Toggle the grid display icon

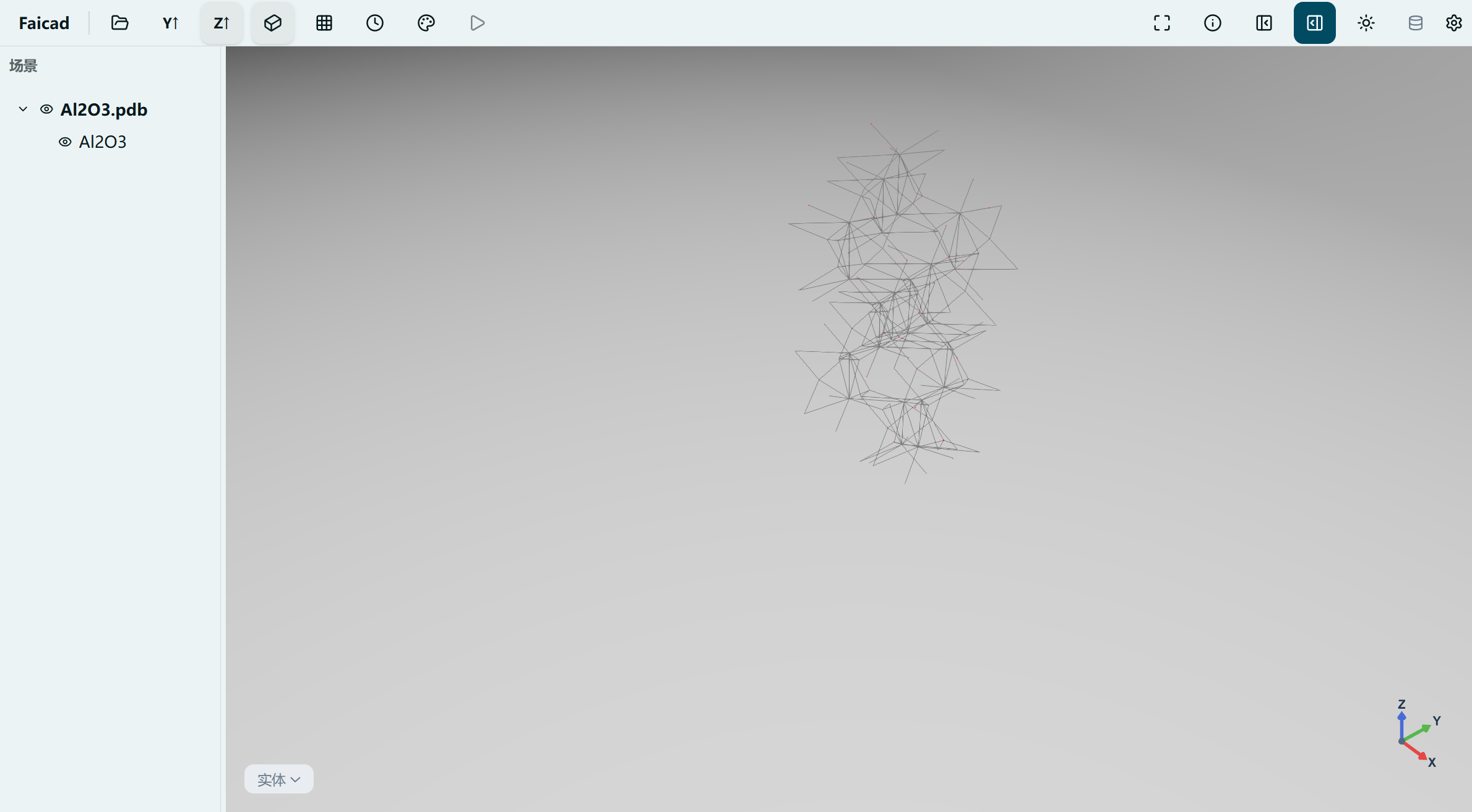coord(324,23)
